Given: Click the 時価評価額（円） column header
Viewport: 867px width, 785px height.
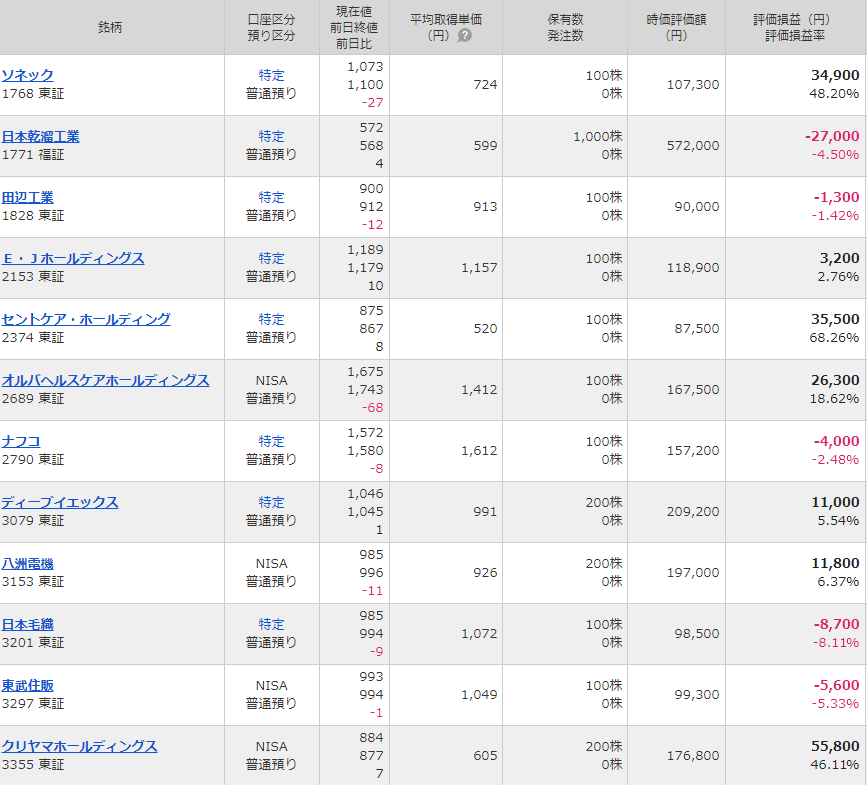Looking at the screenshot, I should (x=676, y=28).
